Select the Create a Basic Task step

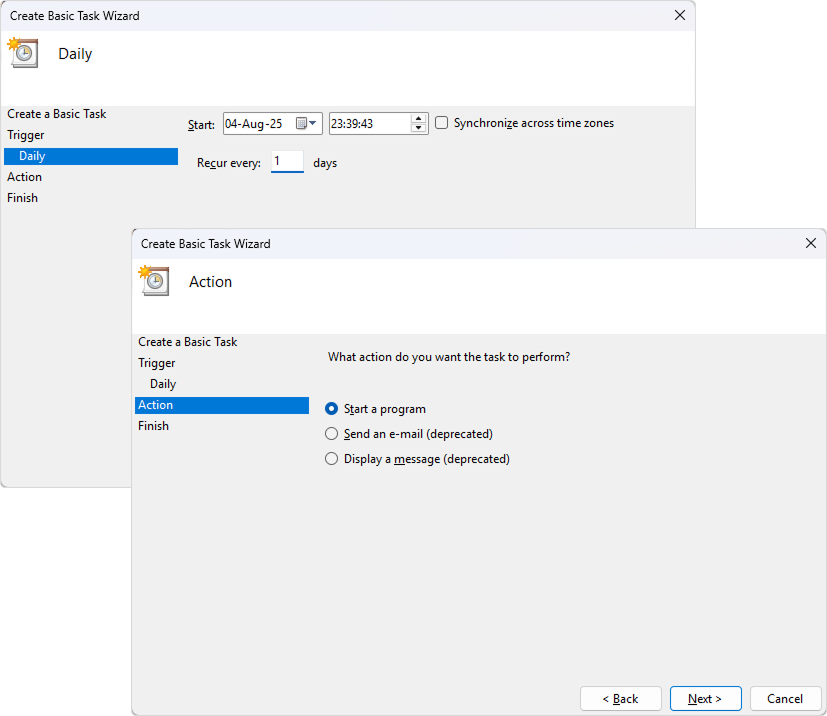pyautogui.click(x=188, y=341)
